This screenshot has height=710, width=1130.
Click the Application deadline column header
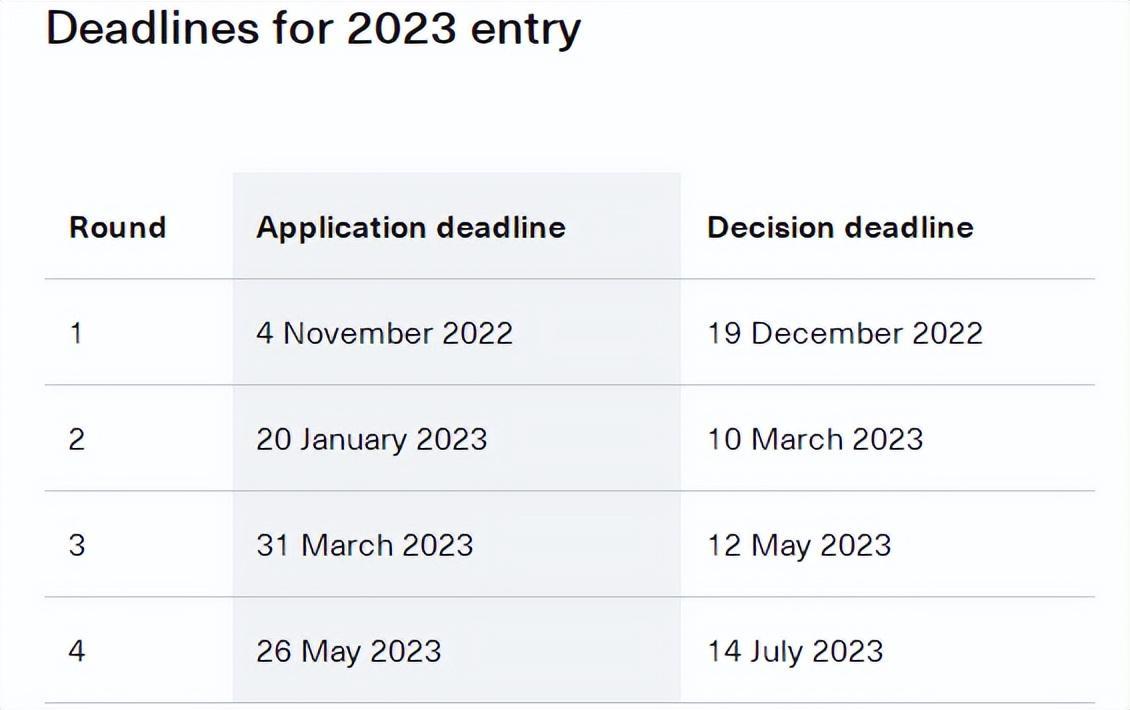[x=411, y=228]
